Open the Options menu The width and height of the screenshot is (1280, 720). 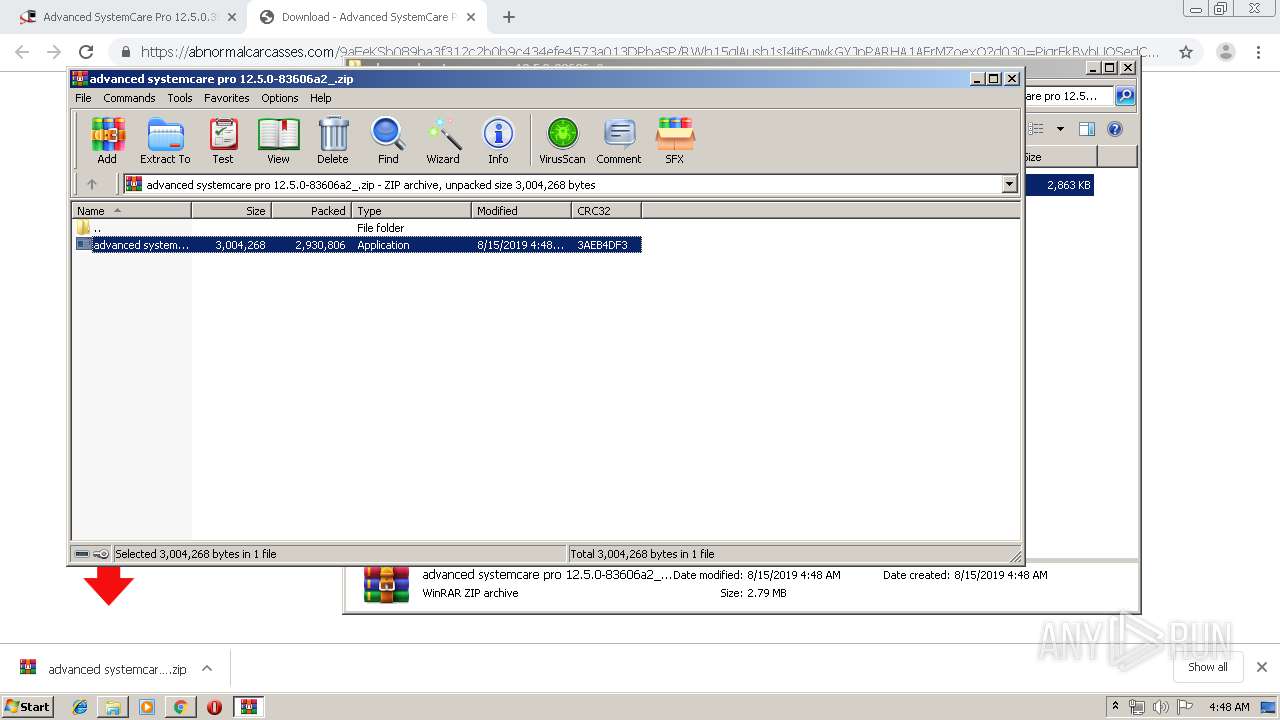coord(280,98)
